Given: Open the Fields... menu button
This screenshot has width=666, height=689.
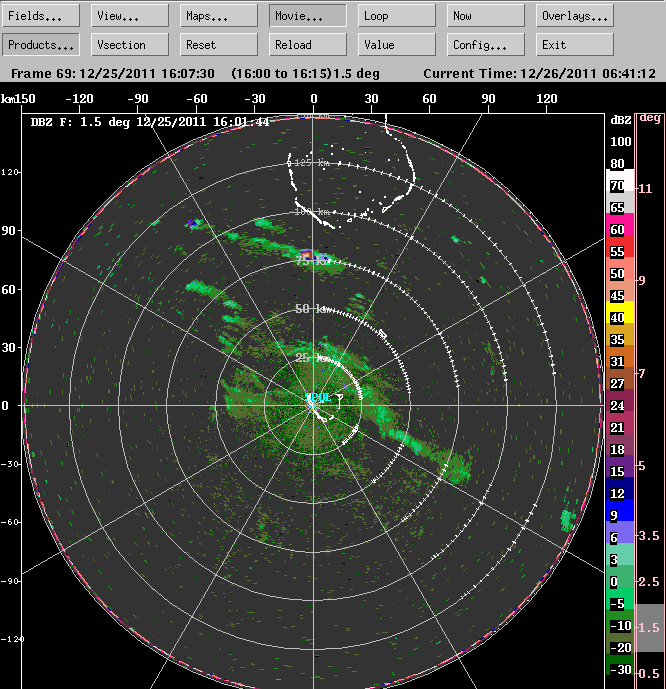Looking at the screenshot, I should coord(41,16).
